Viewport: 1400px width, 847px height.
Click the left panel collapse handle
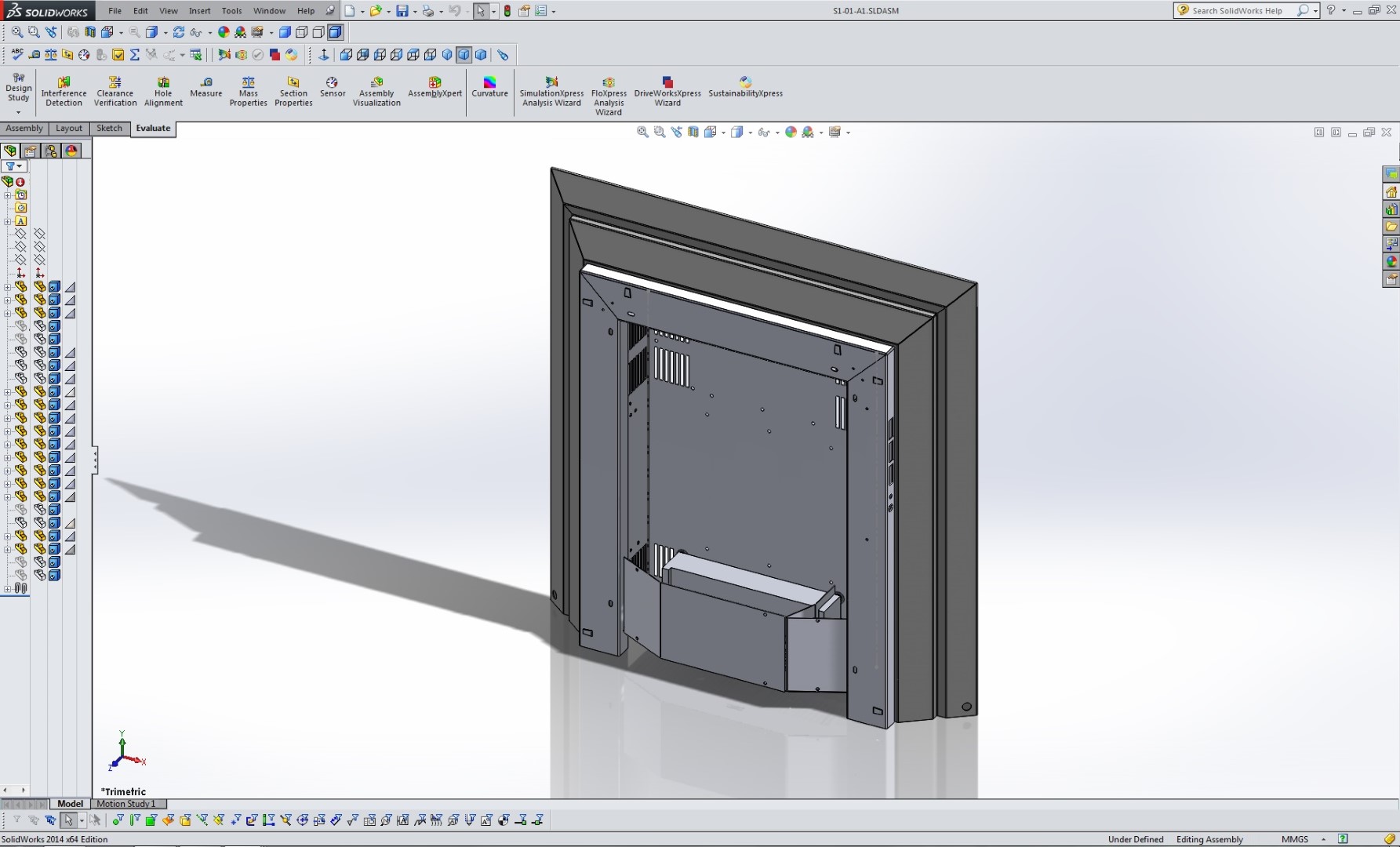pyautogui.click(x=95, y=460)
